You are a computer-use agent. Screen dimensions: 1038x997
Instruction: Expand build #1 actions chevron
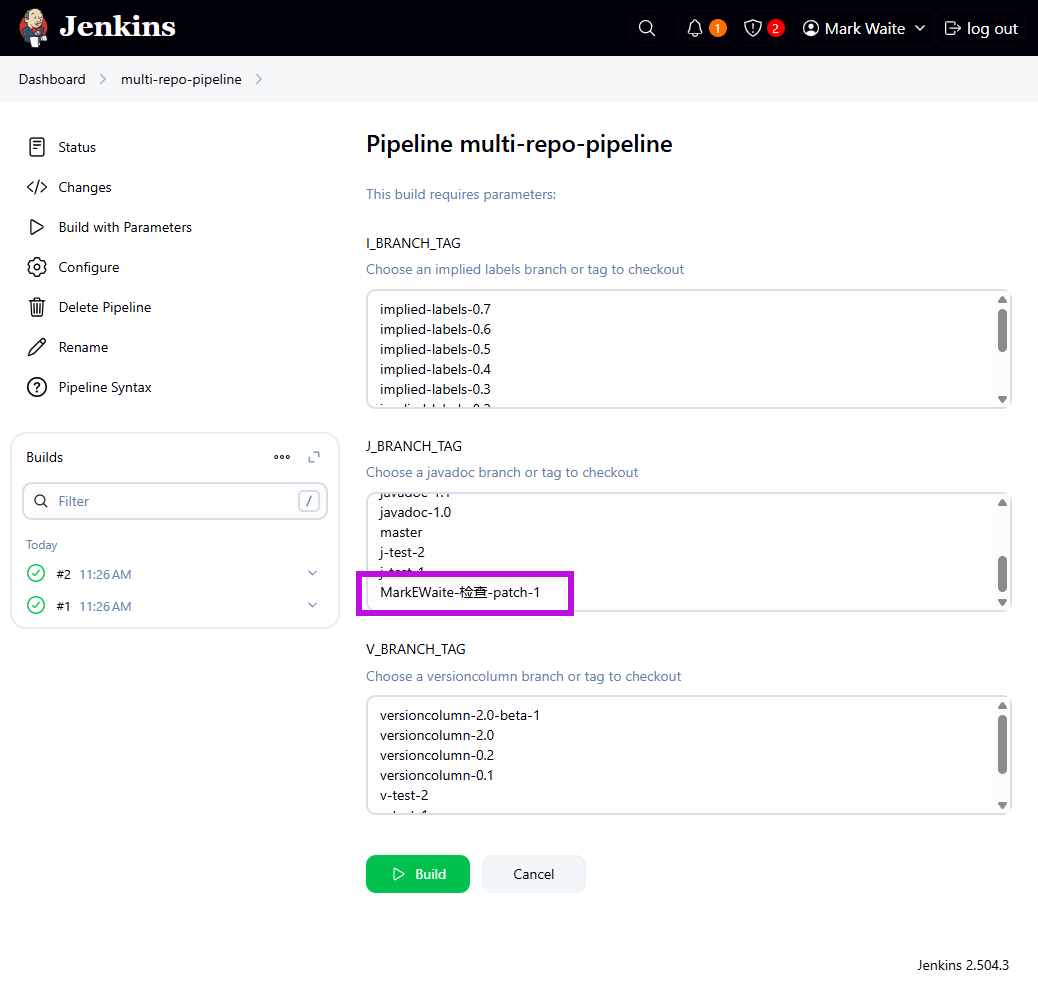[312, 605]
